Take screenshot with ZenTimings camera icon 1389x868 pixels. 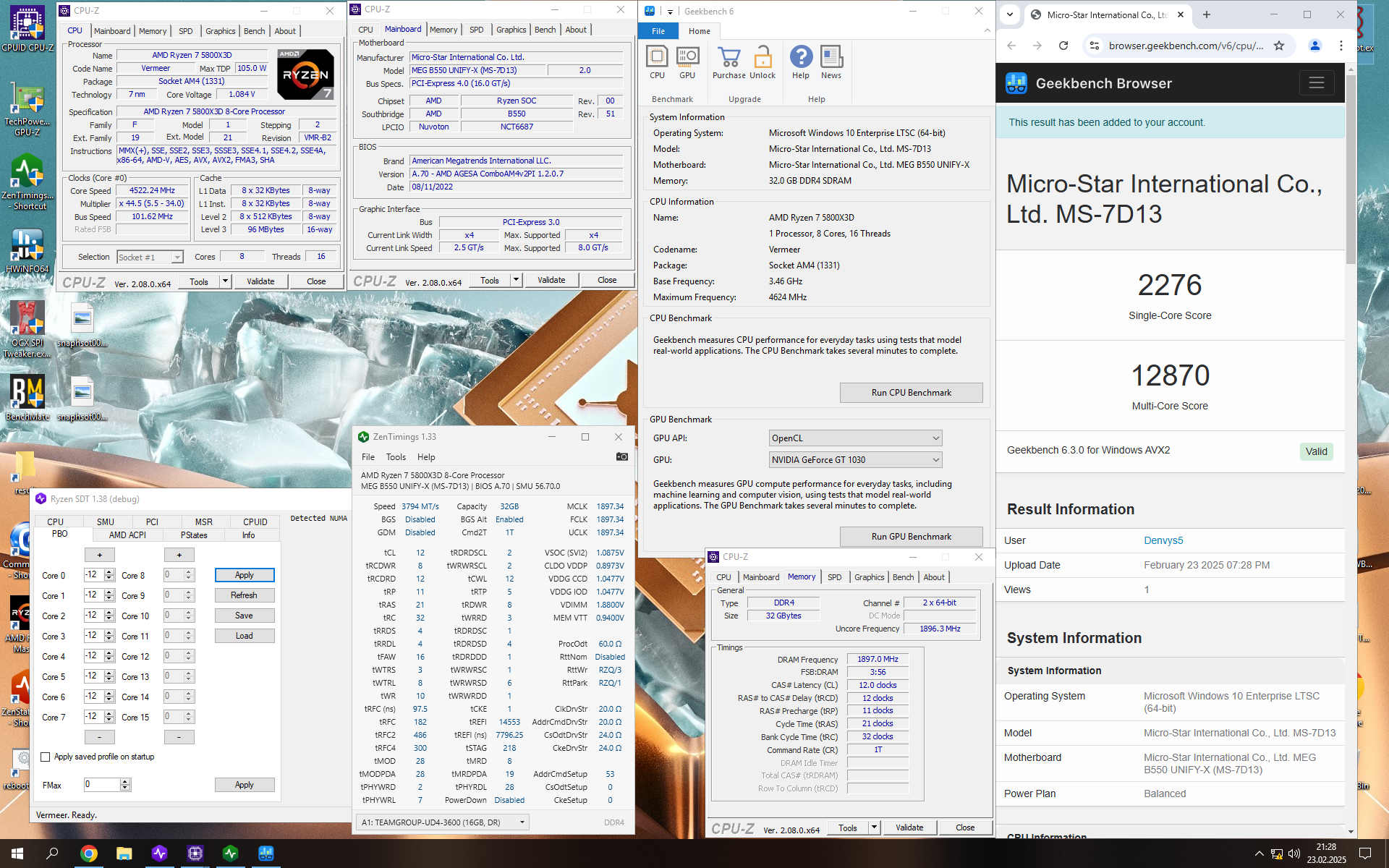(x=622, y=456)
